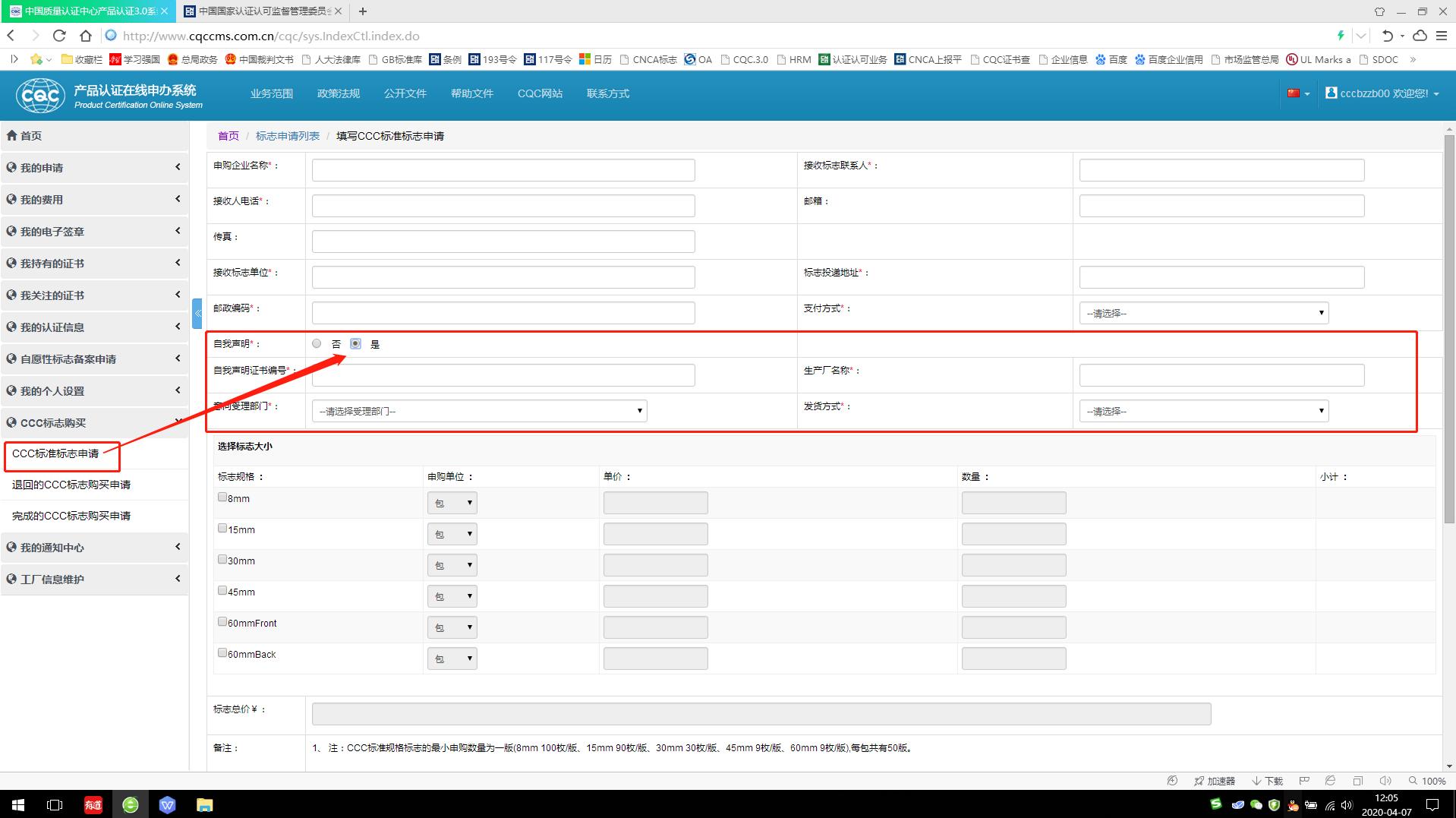Viewport: 1456px width, 818px height.
Task: Click the 生产厂名称 input field
Action: (1221, 375)
